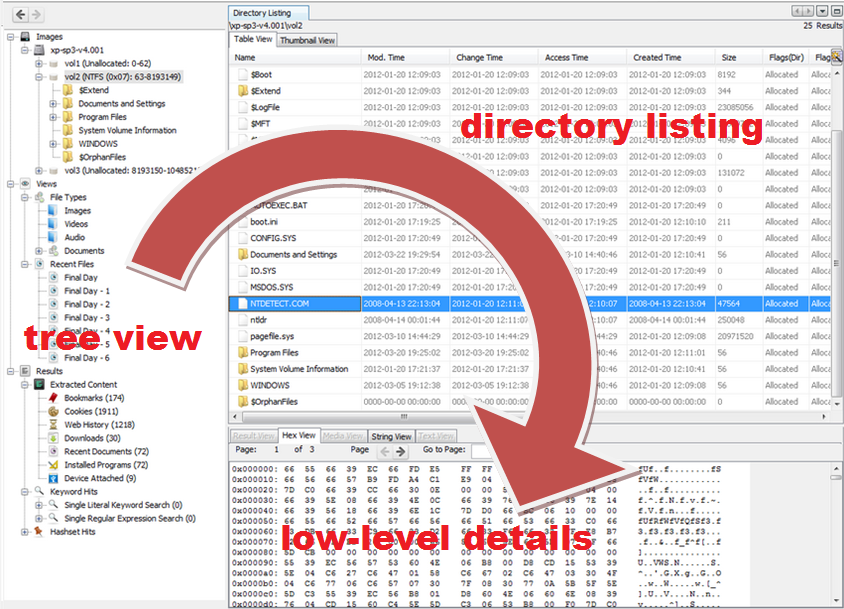
Task: Select the Table View tab
Action: coord(253,39)
